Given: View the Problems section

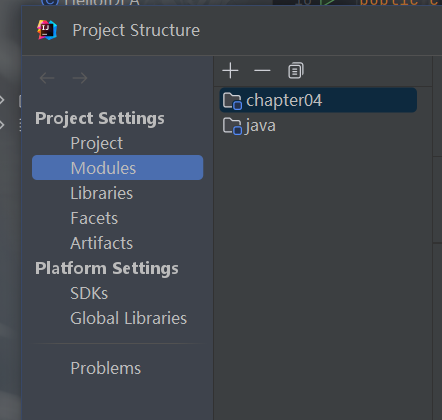Looking at the screenshot, I should [106, 368].
